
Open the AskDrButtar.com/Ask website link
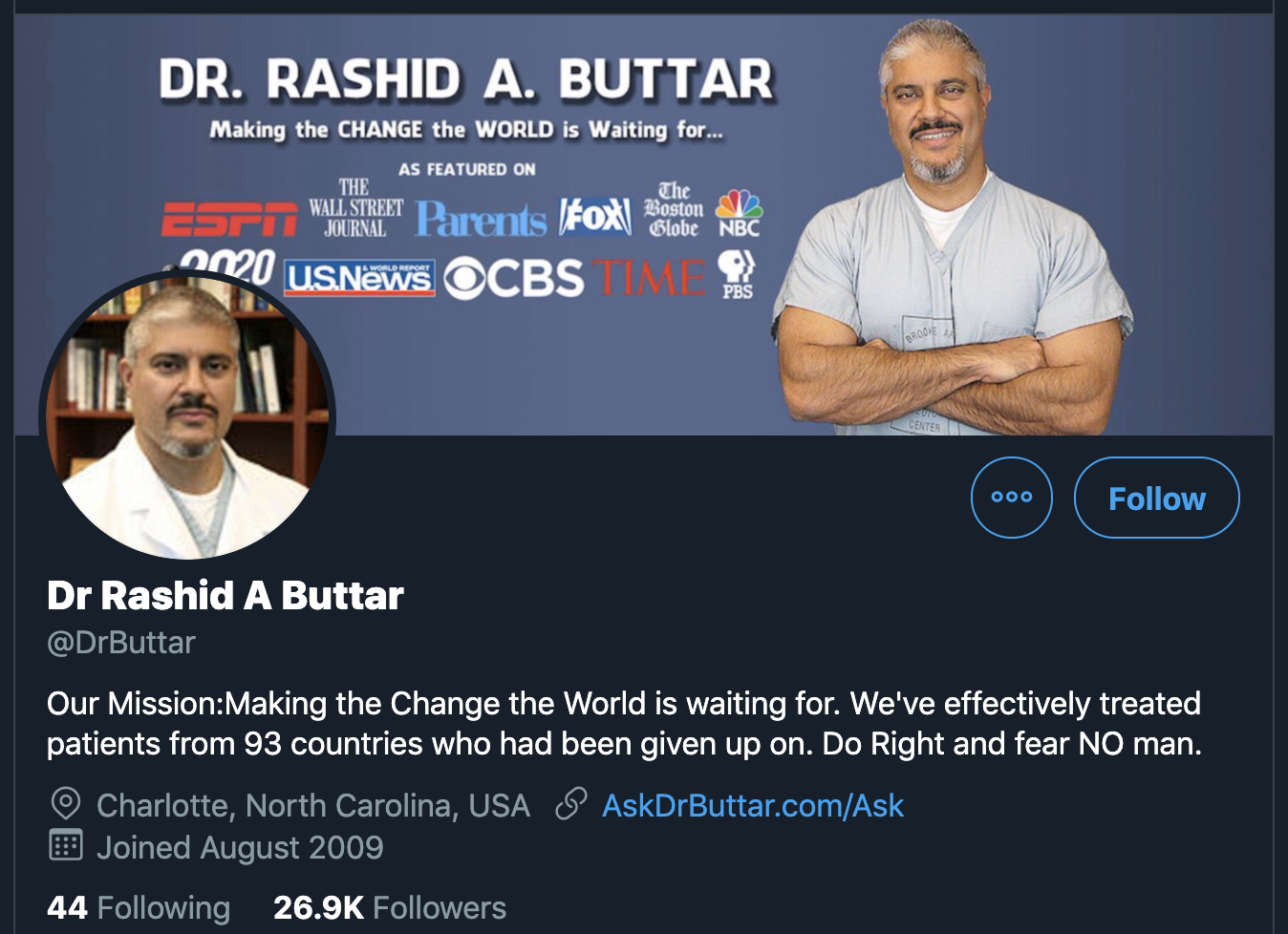coord(752,805)
